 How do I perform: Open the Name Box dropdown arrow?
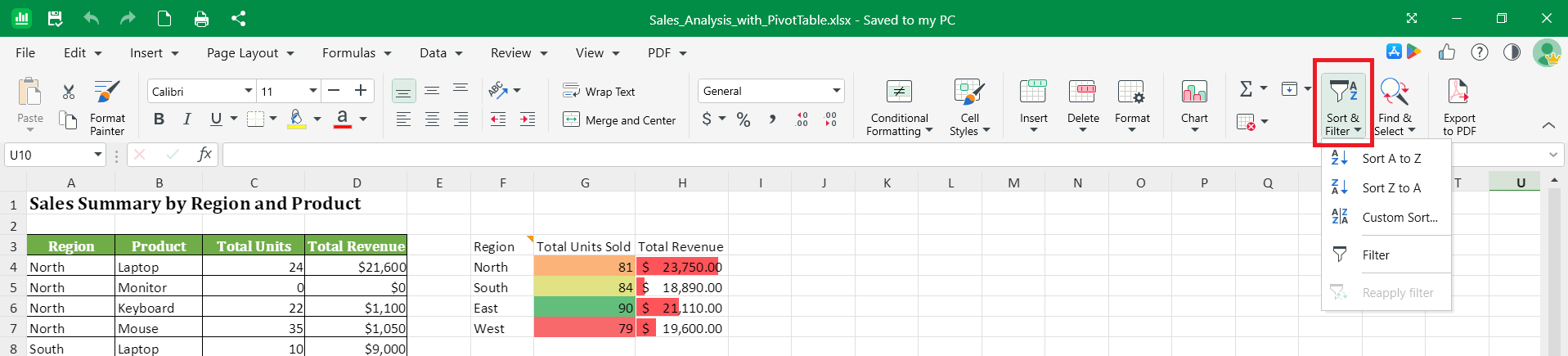(98, 154)
